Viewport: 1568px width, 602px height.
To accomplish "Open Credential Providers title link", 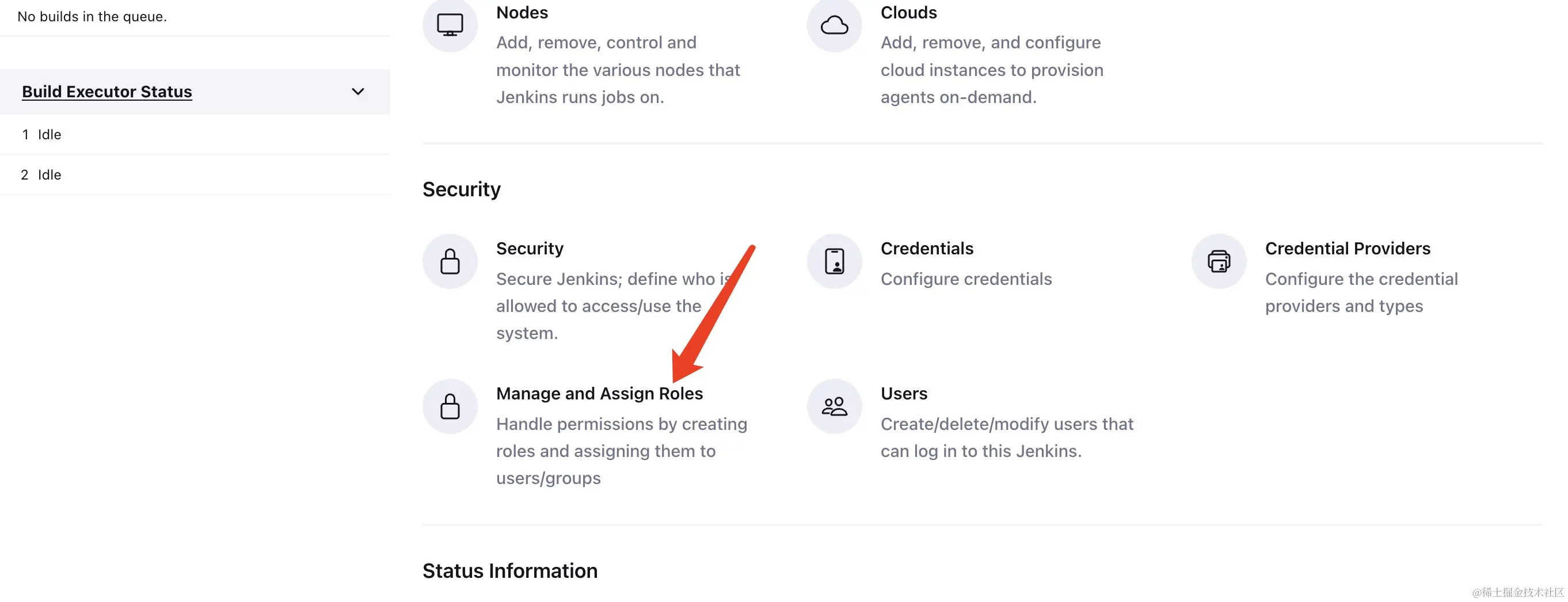I will click(1347, 249).
